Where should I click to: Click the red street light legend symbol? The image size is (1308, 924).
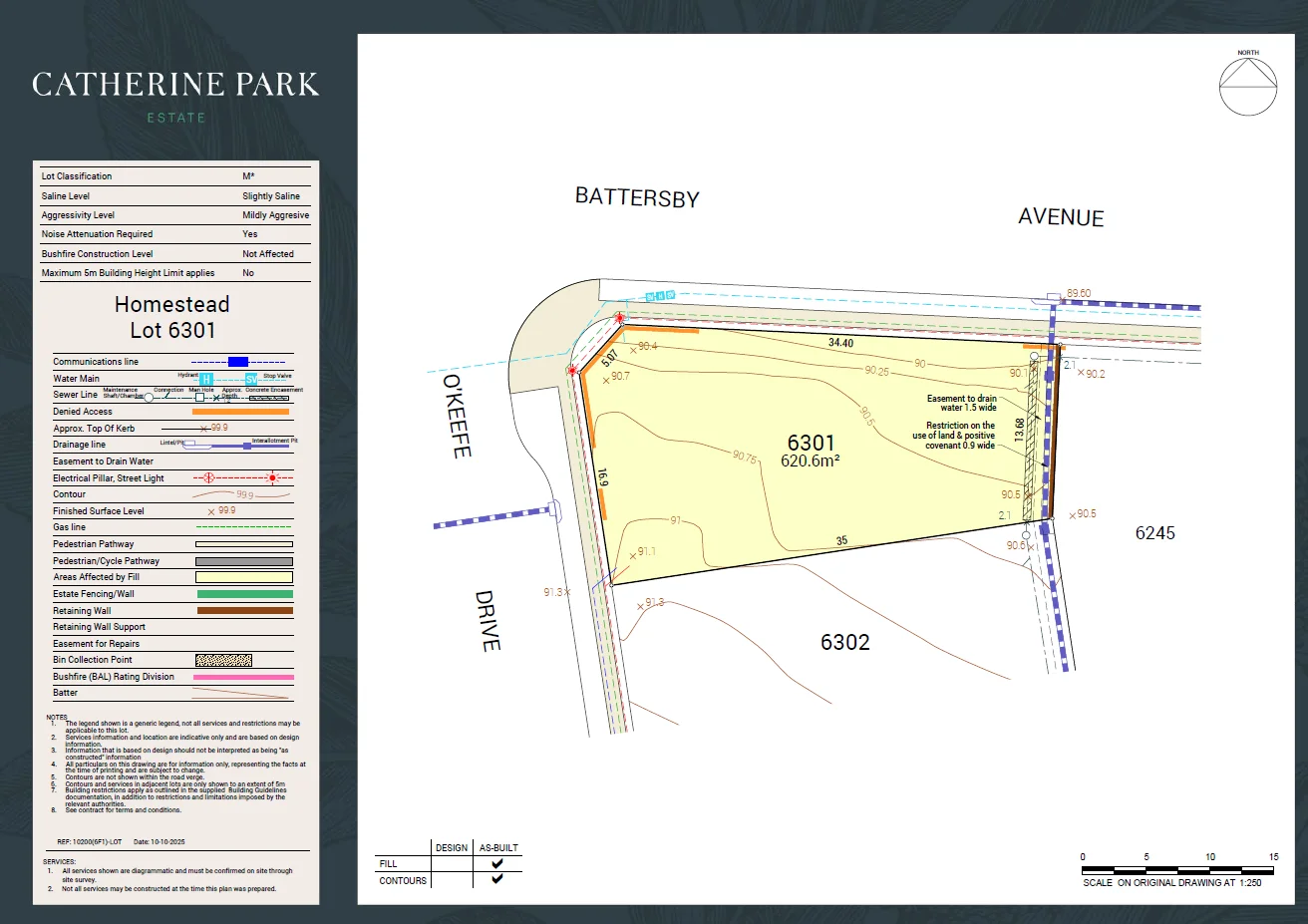click(272, 478)
